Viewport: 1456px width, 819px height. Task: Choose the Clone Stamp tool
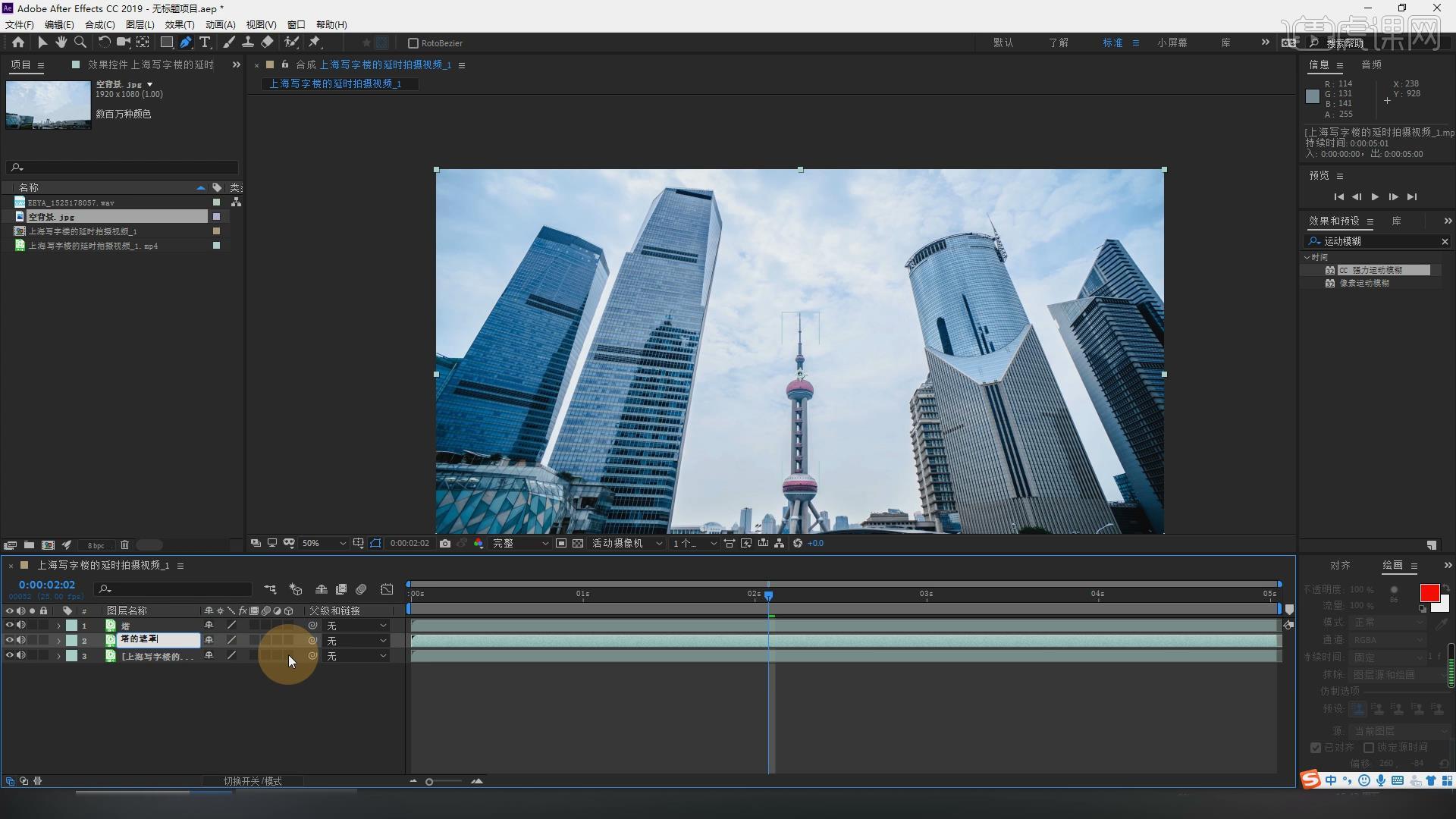[247, 42]
